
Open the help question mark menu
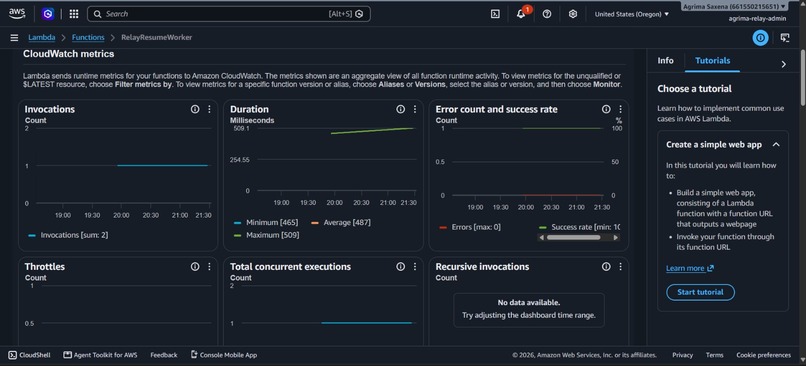547,14
